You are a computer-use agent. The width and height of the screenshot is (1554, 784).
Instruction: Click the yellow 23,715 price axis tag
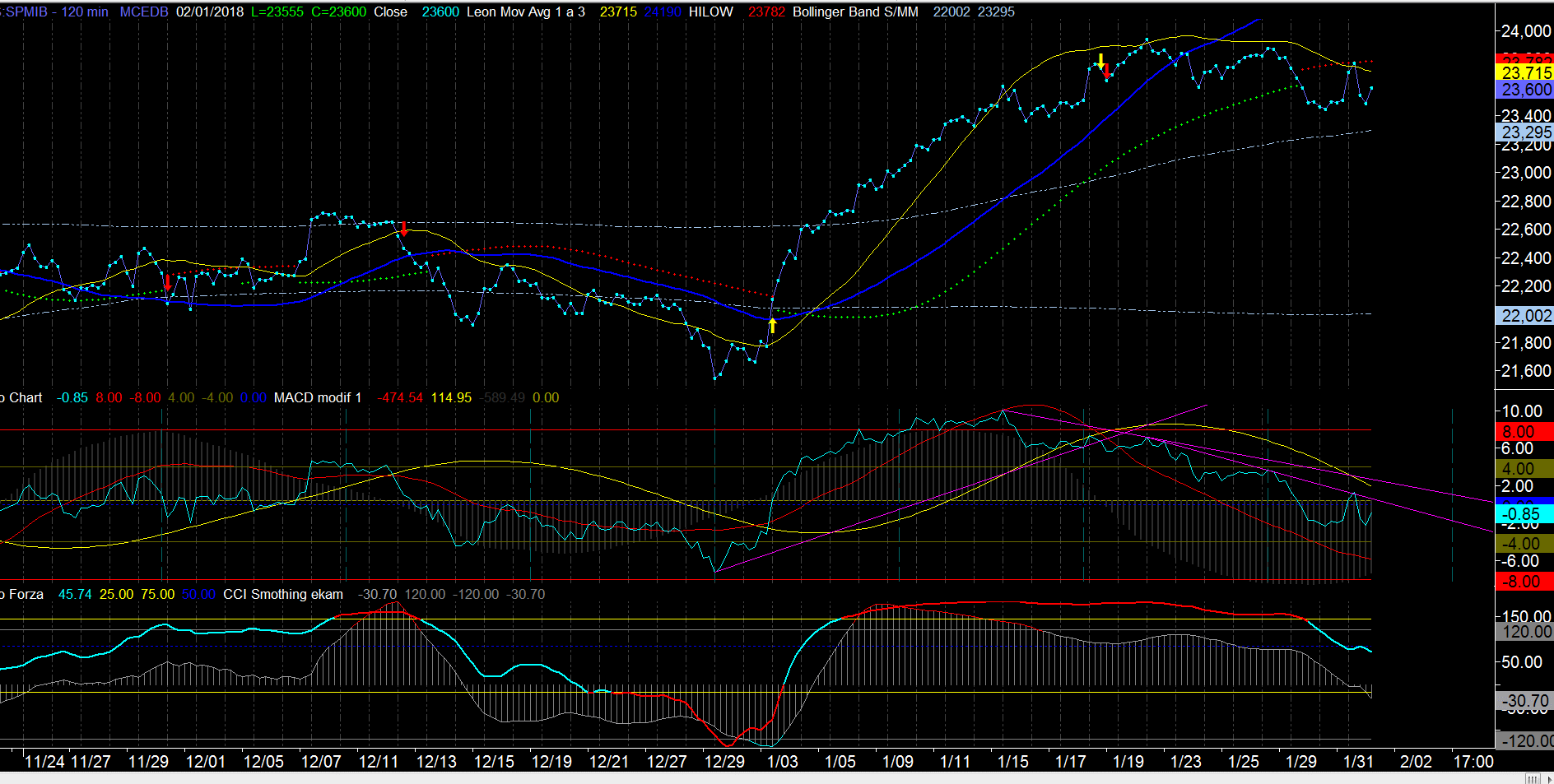tap(1524, 72)
